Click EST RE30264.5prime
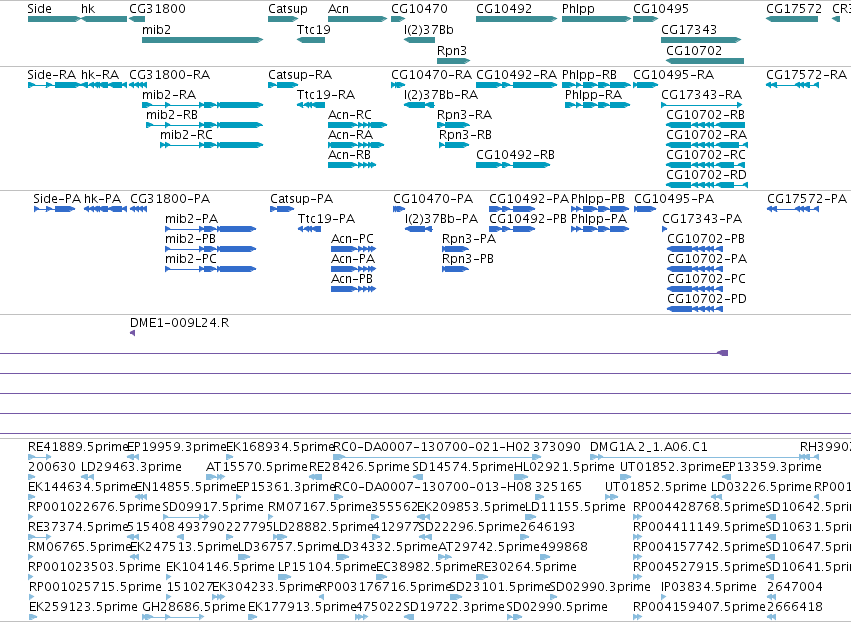 pyautogui.click(x=482, y=577)
